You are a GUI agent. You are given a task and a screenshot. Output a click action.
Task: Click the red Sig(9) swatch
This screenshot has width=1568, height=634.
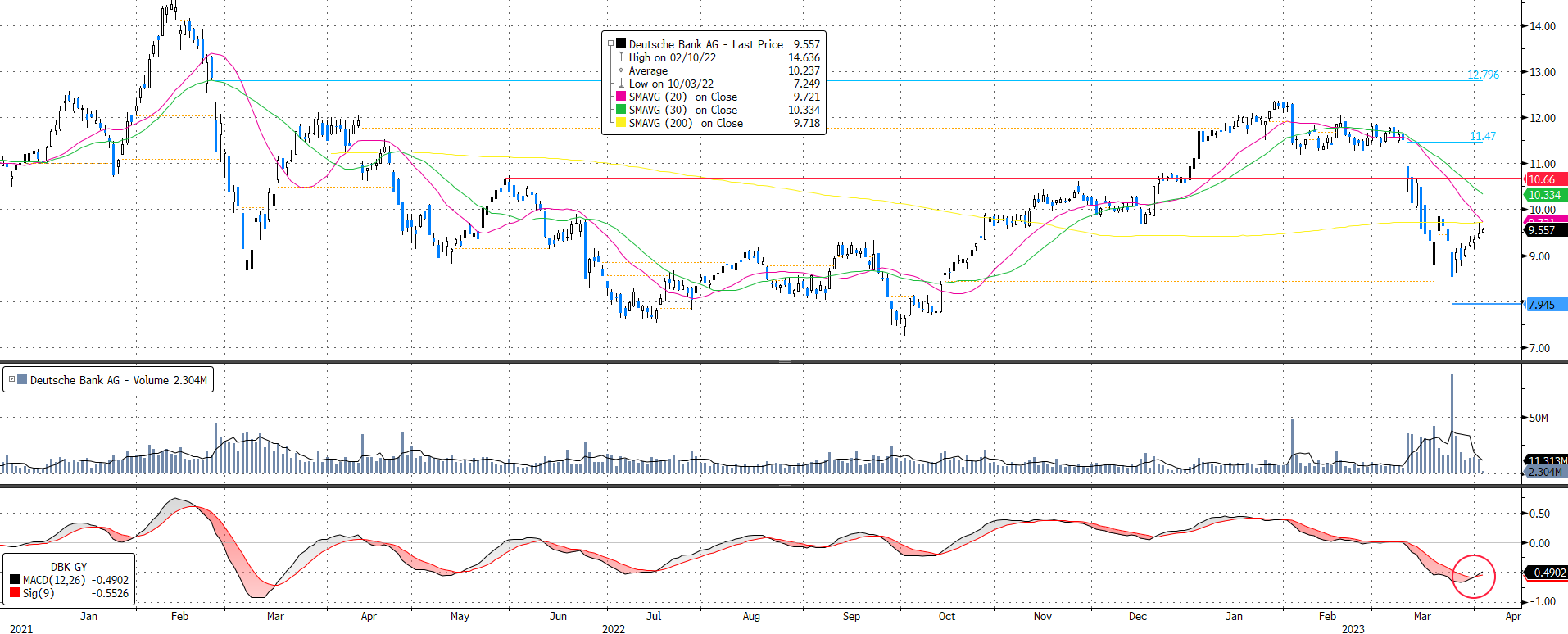(x=15, y=592)
